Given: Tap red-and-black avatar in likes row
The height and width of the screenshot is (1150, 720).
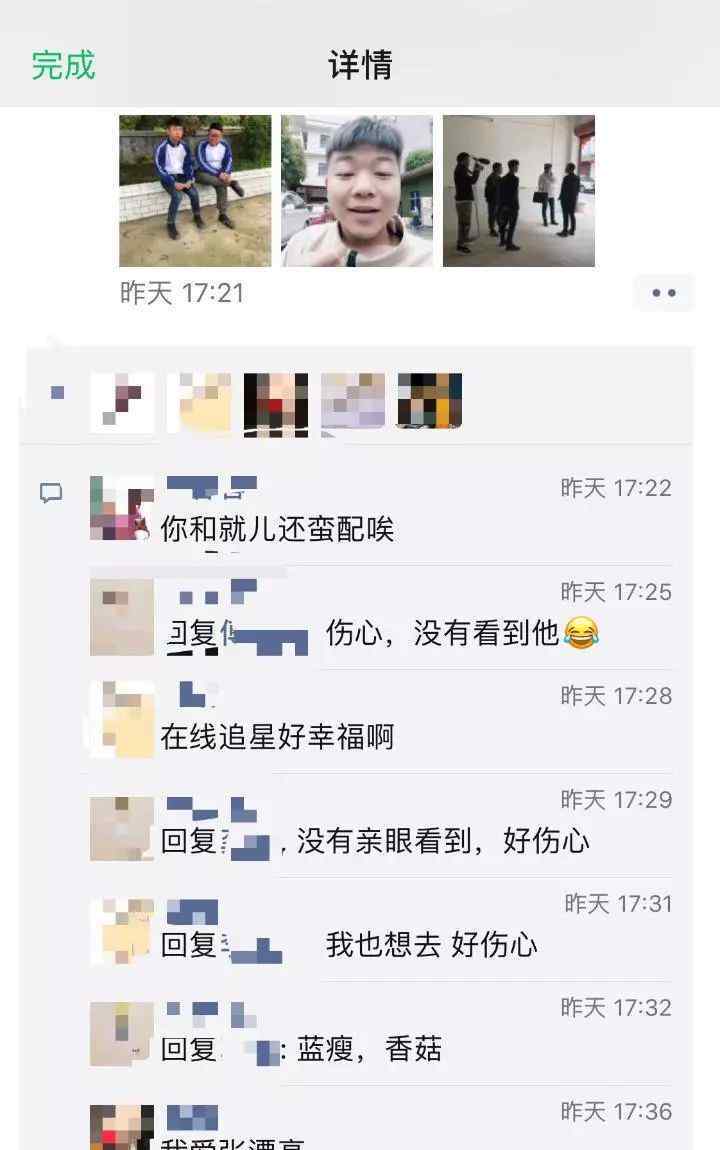Looking at the screenshot, I should tap(276, 403).
